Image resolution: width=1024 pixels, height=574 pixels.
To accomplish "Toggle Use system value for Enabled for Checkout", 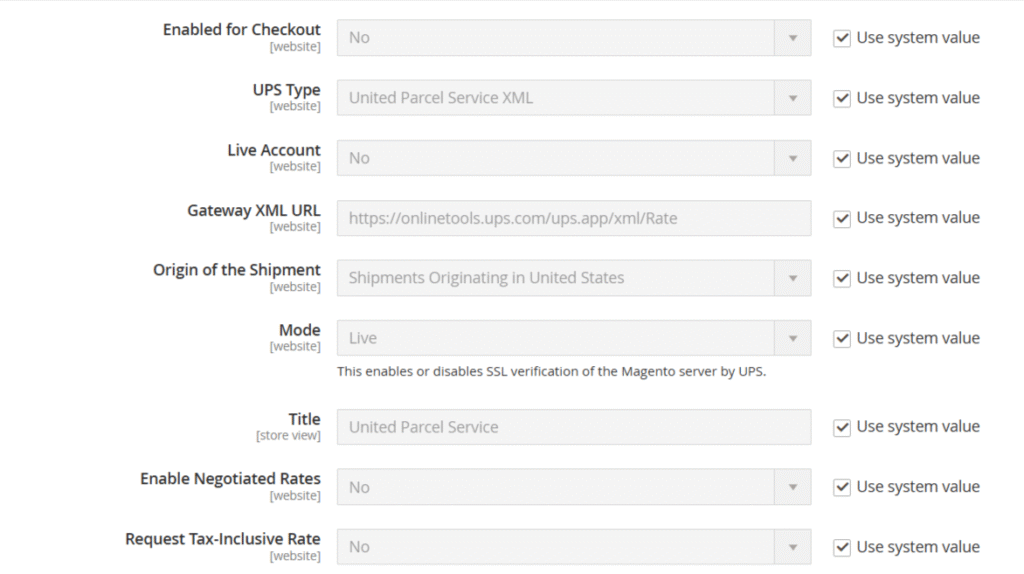I will 842,38.
